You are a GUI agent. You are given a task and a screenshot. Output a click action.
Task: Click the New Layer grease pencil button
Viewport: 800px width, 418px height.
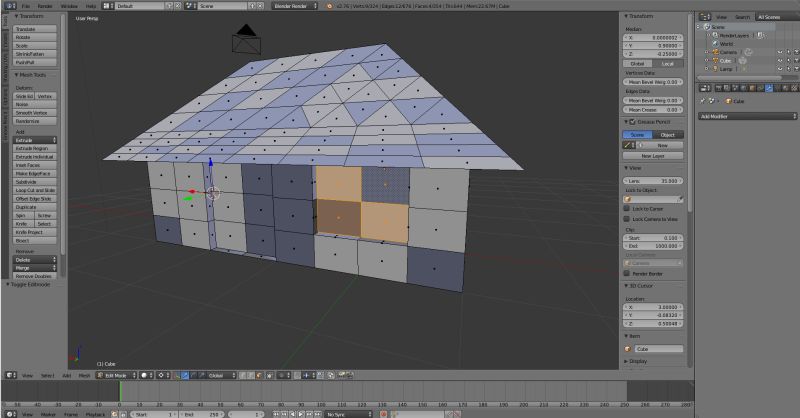(x=653, y=156)
